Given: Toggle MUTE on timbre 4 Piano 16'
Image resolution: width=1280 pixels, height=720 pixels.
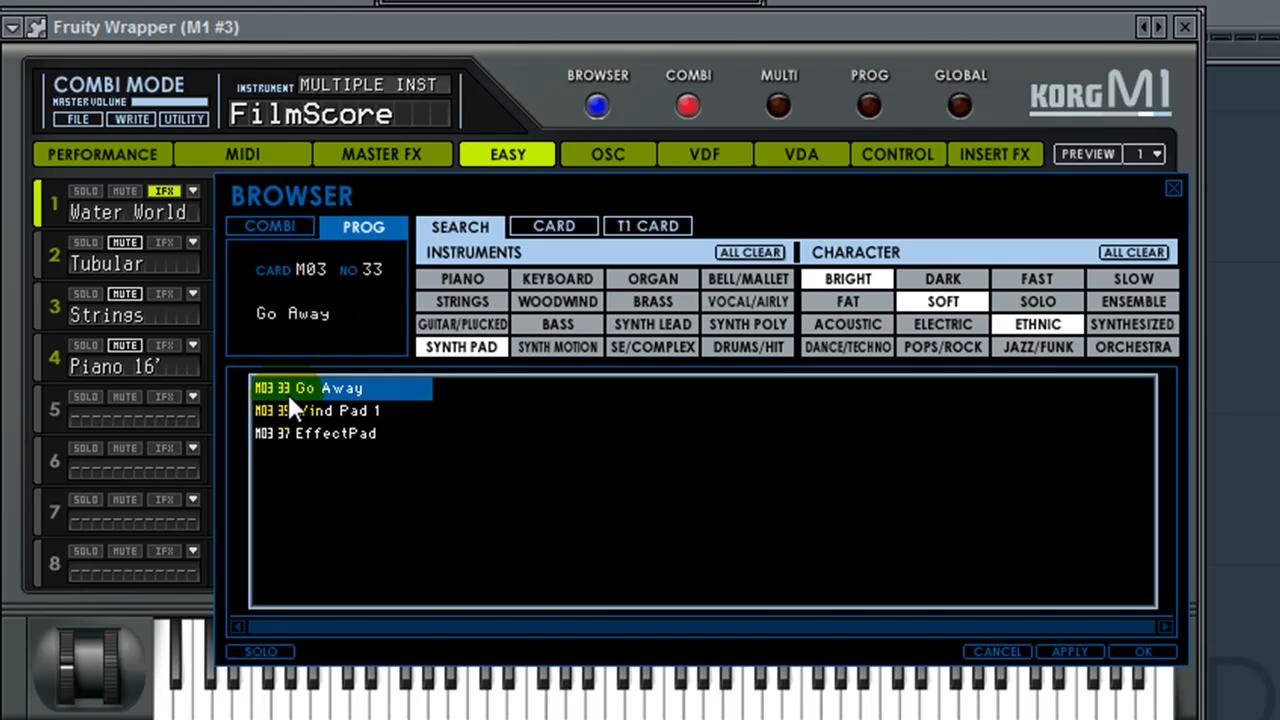Looking at the screenshot, I should click(x=125, y=346).
